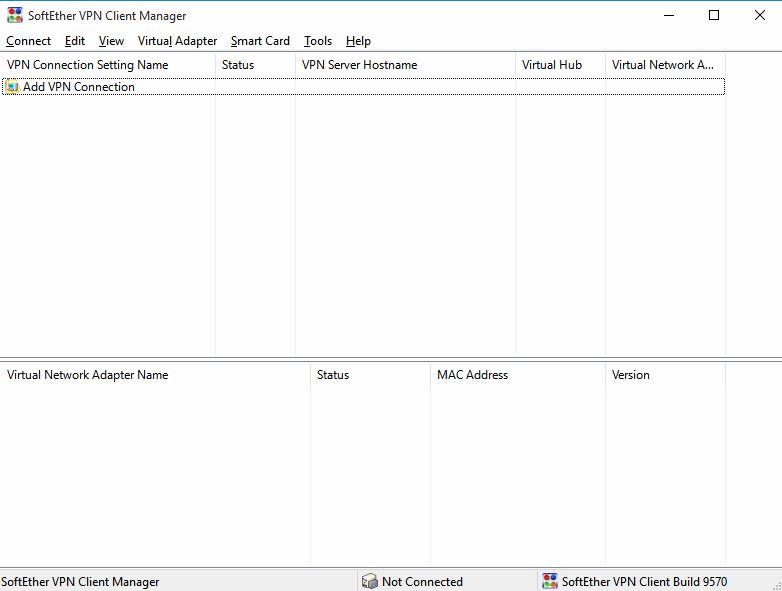Open the Tools menu
The image size is (782, 591).
[318, 41]
